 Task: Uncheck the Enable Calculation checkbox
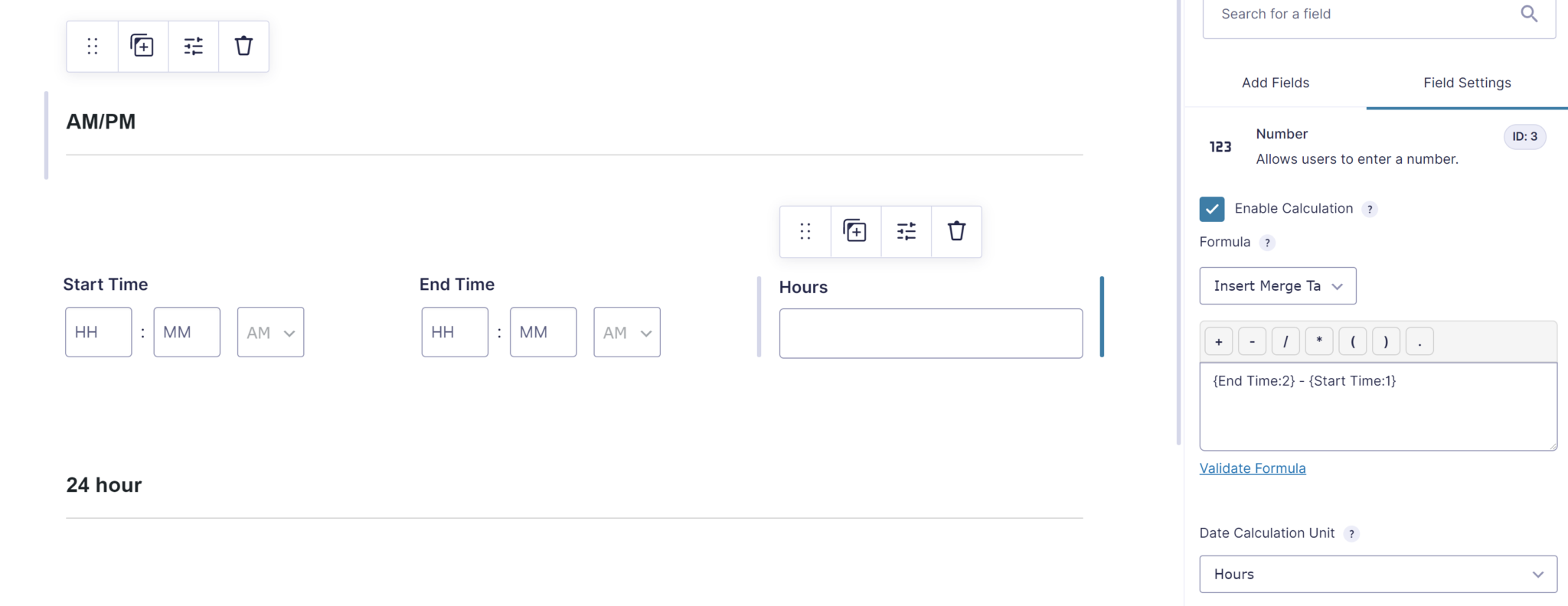pos(1212,209)
